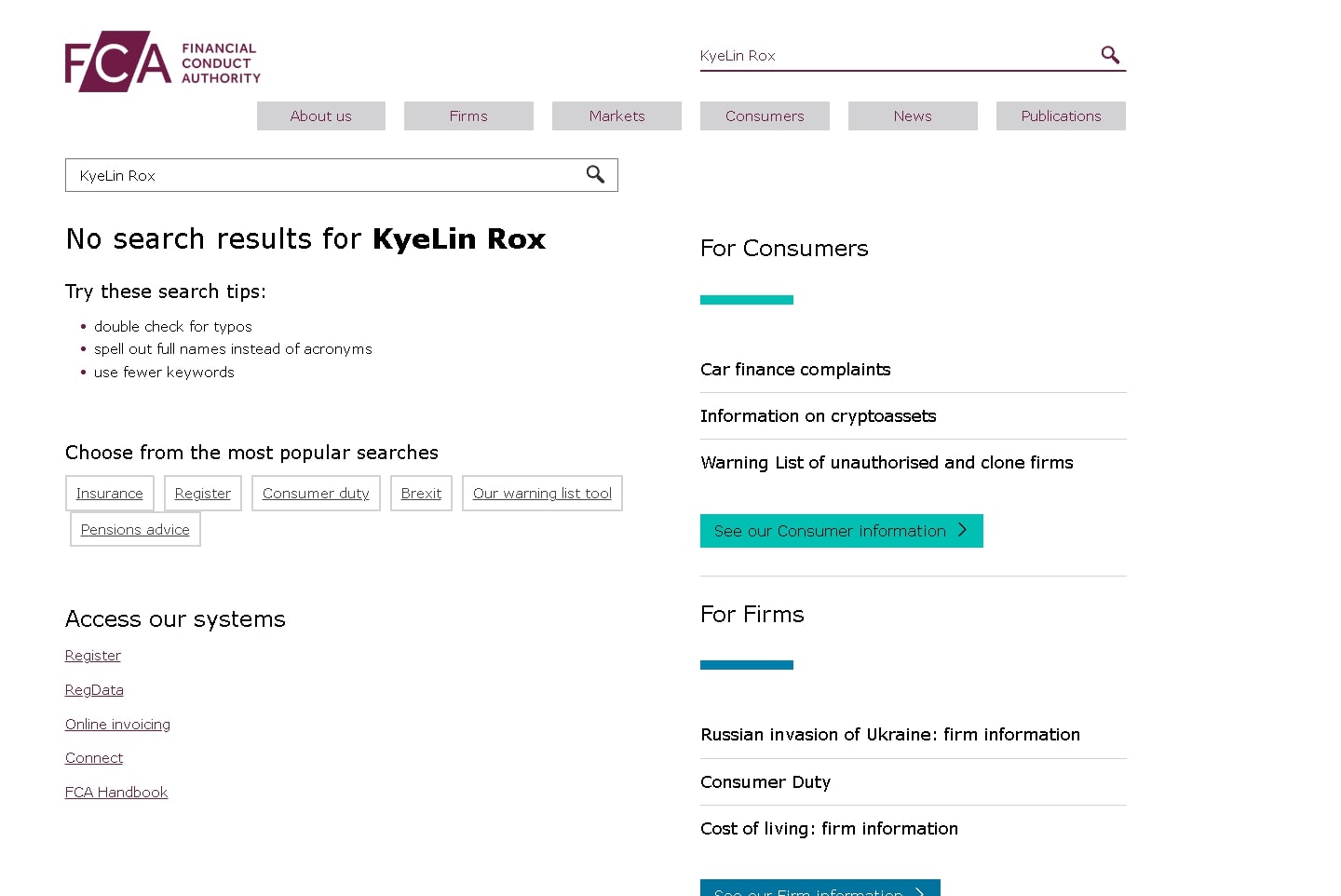Open Warning List of unauthorised and clone firms

pyautogui.click(x=887, y=463)
